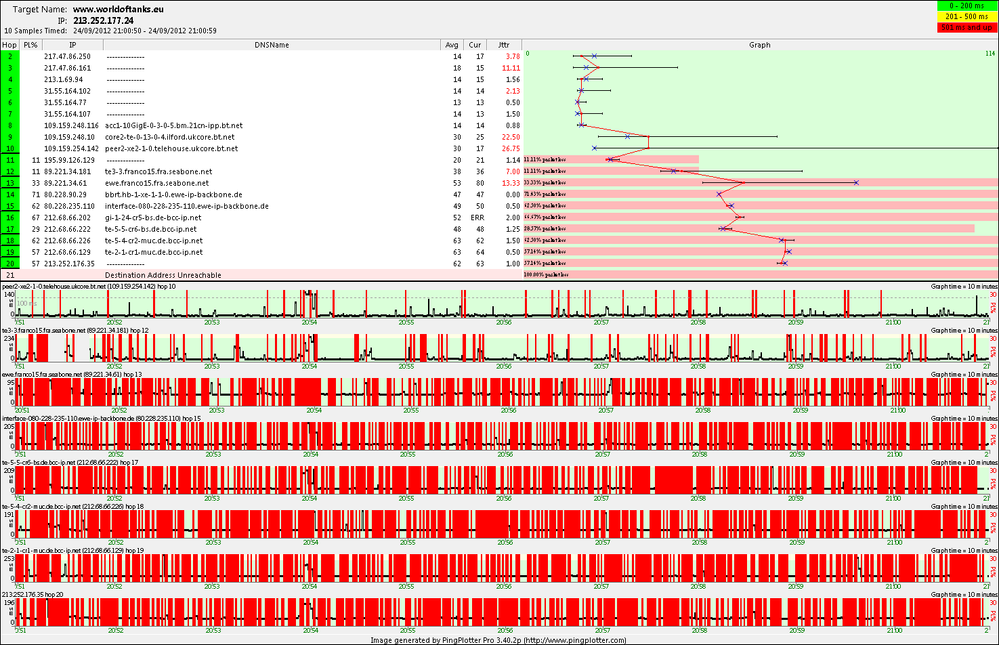The width and height of the screenshot is (999, 645).
Task: Select the Avg column header
Action: [452, 45]
